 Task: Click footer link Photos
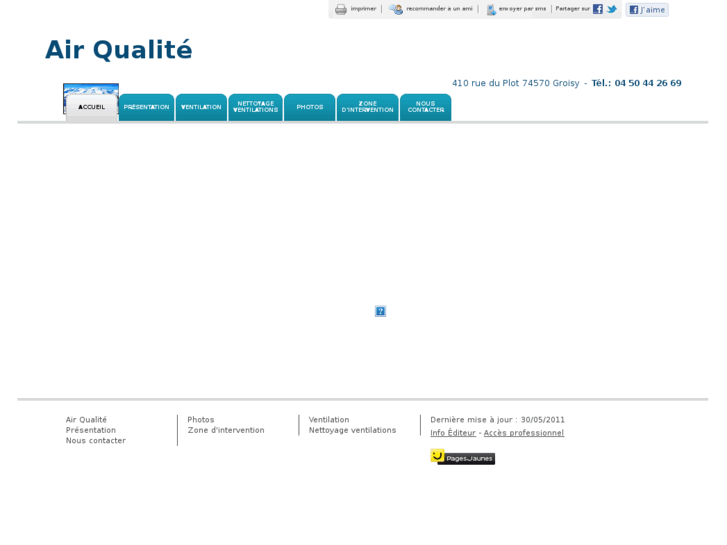coord(201,420)
